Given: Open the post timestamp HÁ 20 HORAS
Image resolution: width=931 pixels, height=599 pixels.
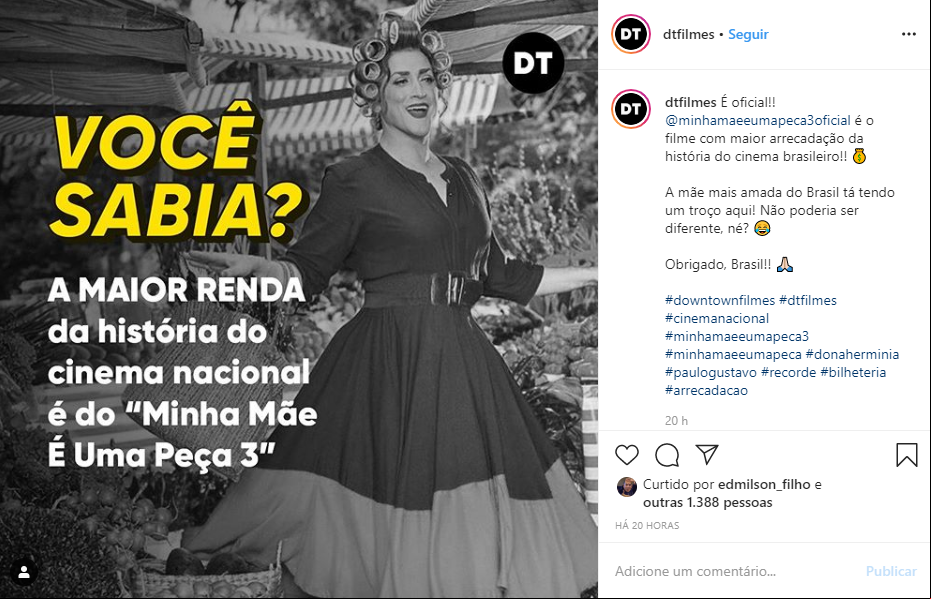Looking at the screenshot, I should [647, 525].
